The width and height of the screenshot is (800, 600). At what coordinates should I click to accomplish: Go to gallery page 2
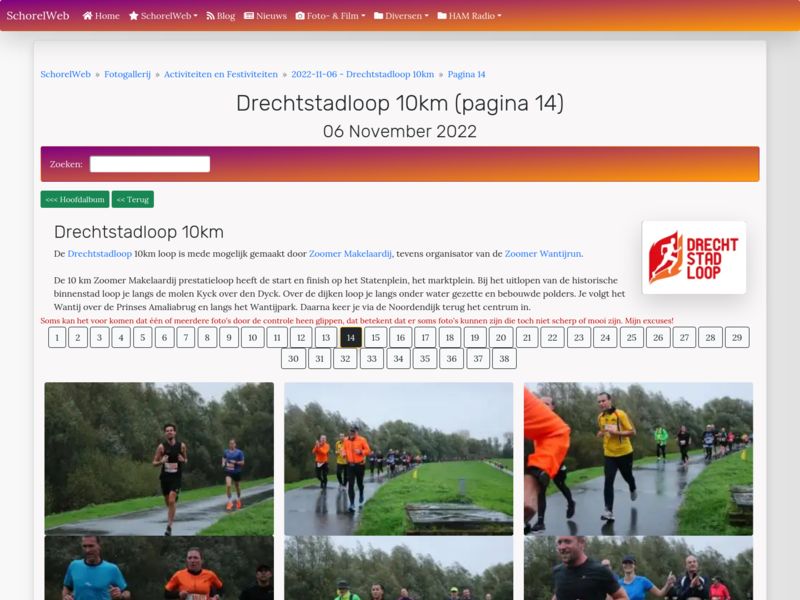pyautogui.click(x=78, y=337)
